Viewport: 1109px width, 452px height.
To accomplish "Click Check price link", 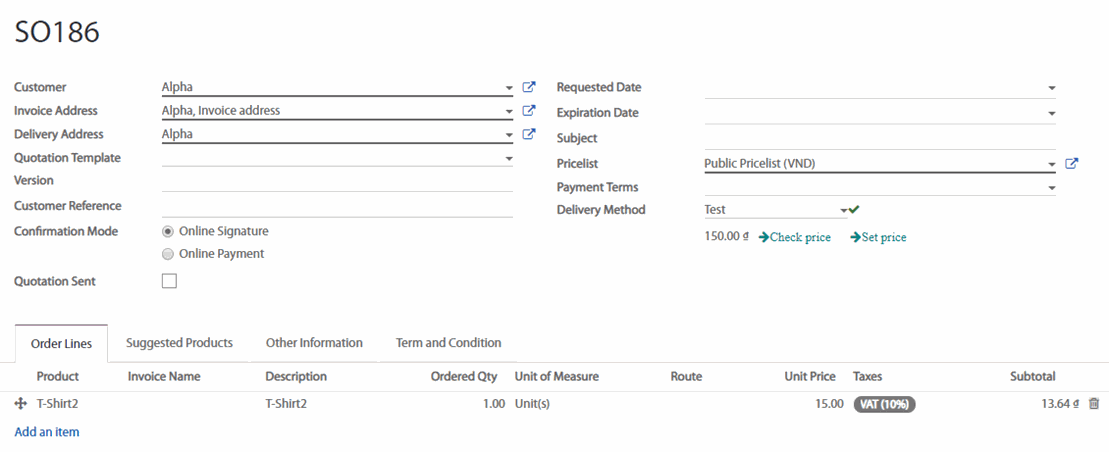I will pyautogui.click(x=796, y=237).
